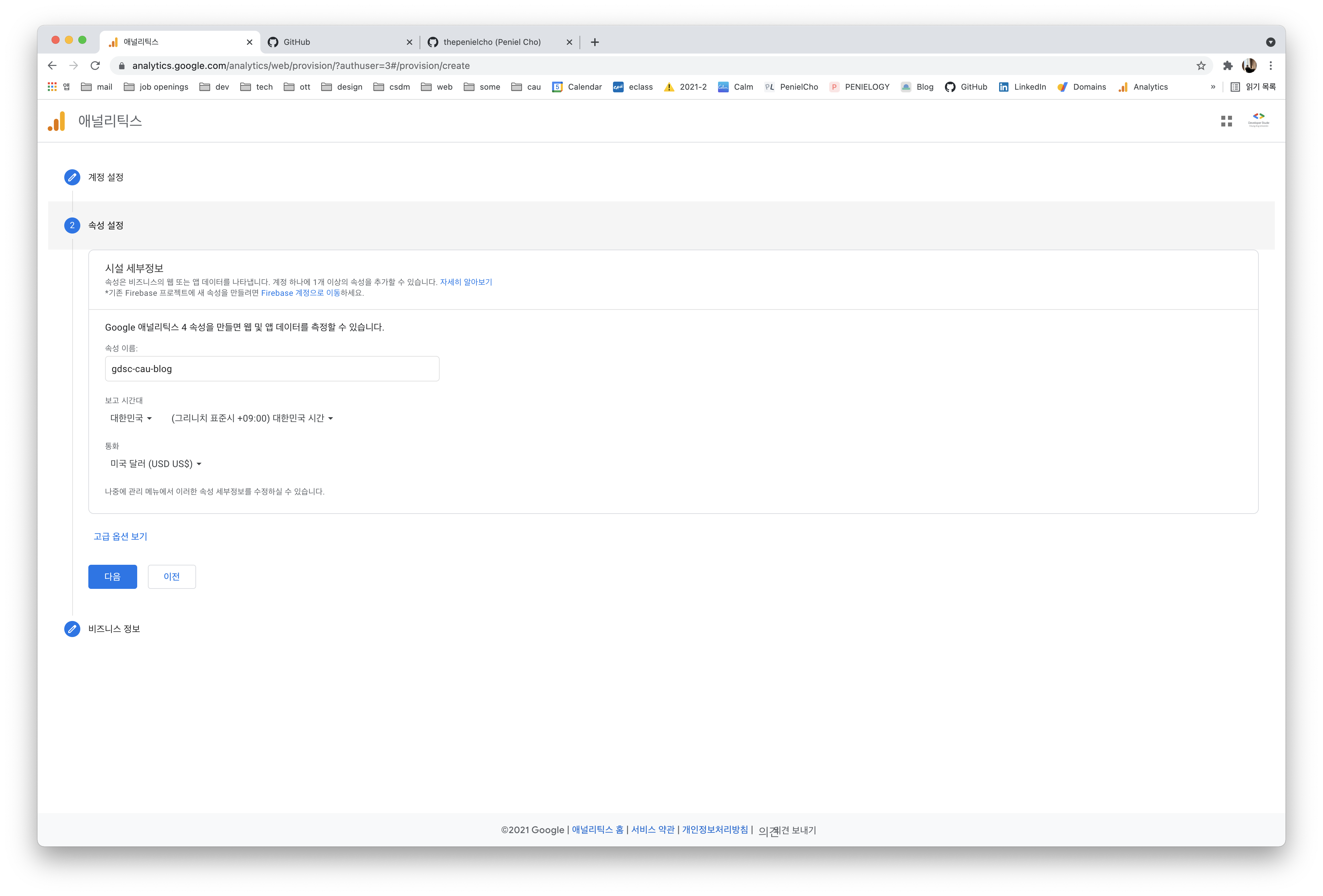Reload the page with the refresh icon

(x=95, y=66)
